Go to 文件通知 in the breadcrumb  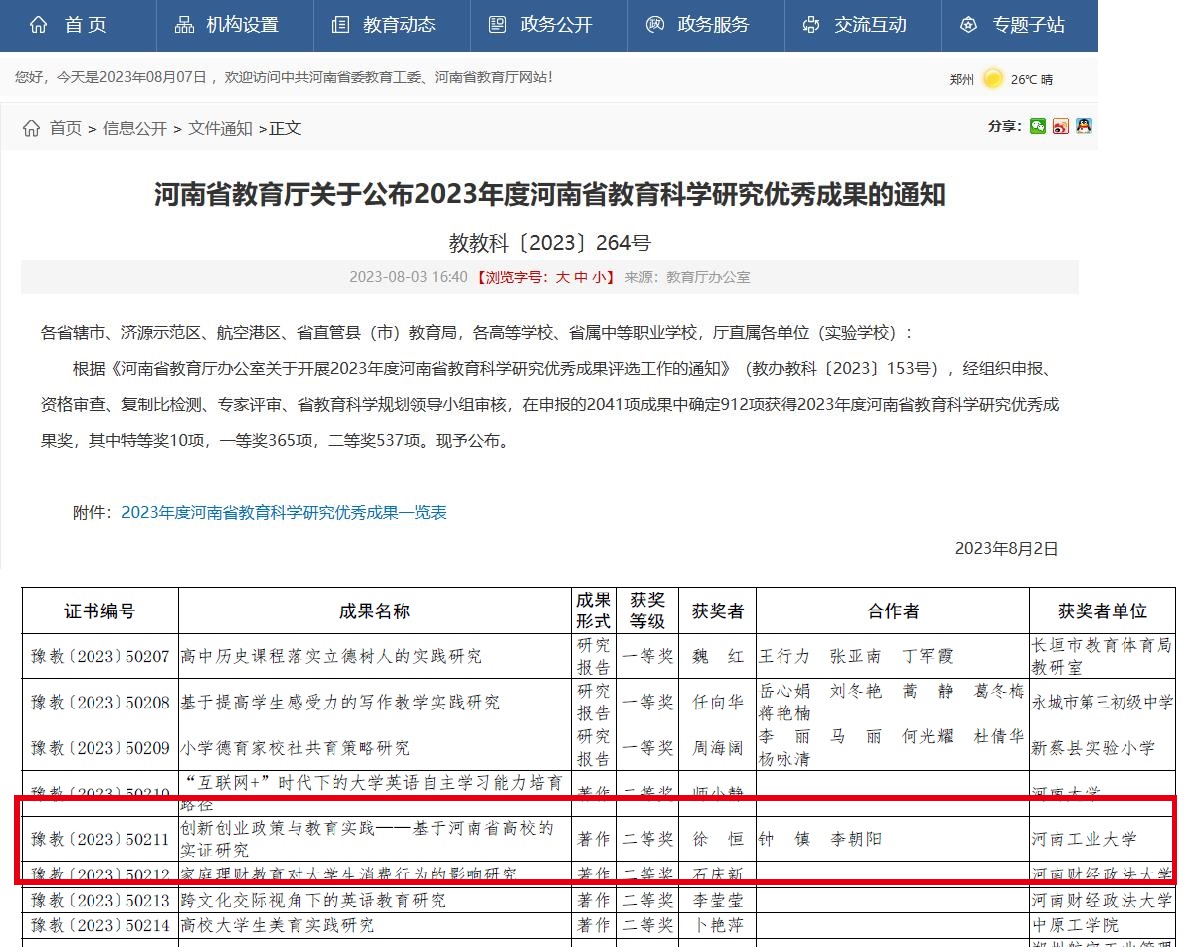(220, 128)
